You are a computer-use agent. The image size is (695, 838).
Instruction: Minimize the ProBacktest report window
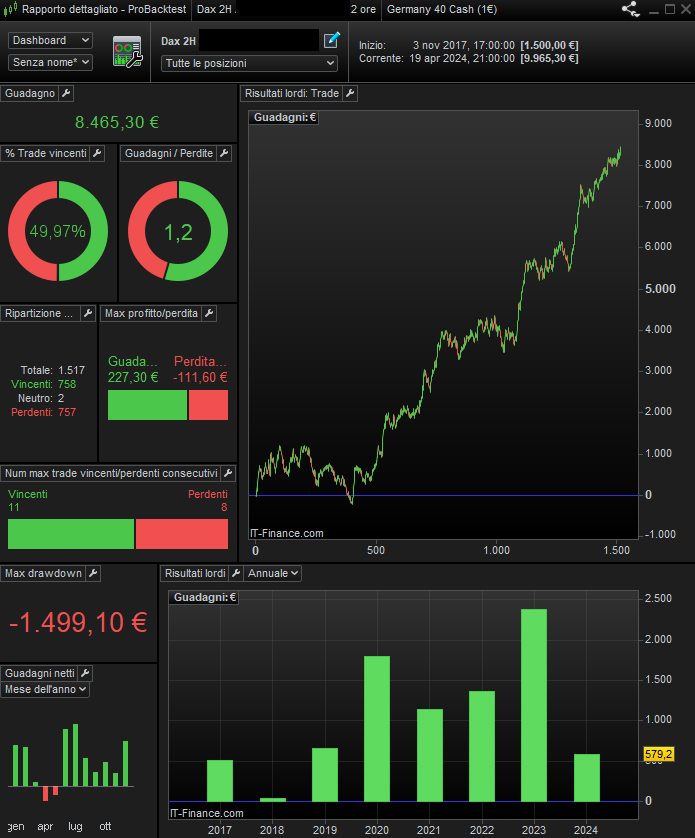[x=653, y=10]
